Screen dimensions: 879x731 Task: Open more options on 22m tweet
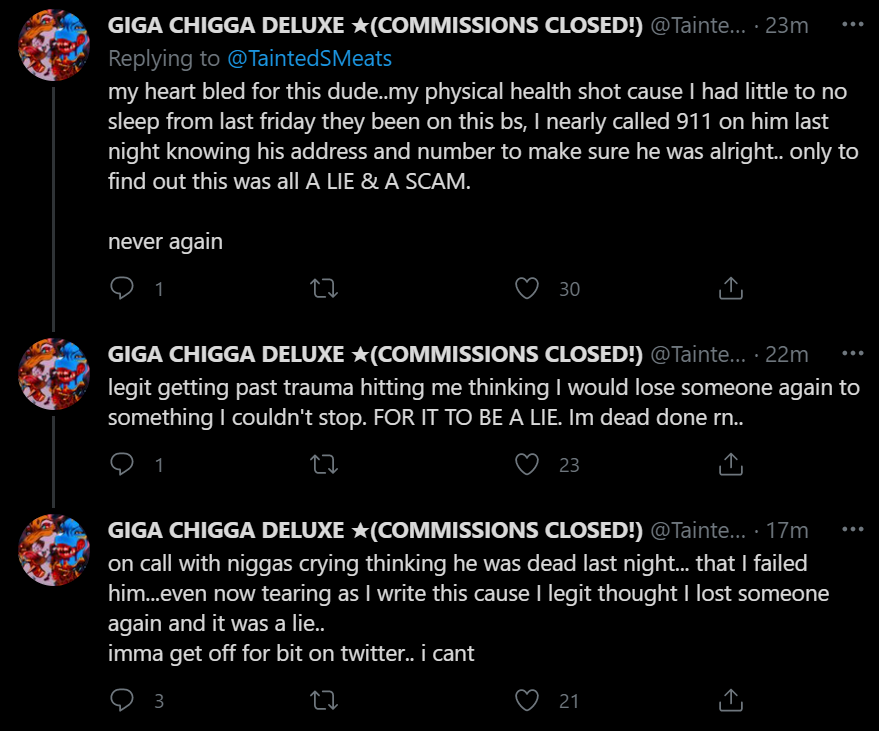pos(853,353)
